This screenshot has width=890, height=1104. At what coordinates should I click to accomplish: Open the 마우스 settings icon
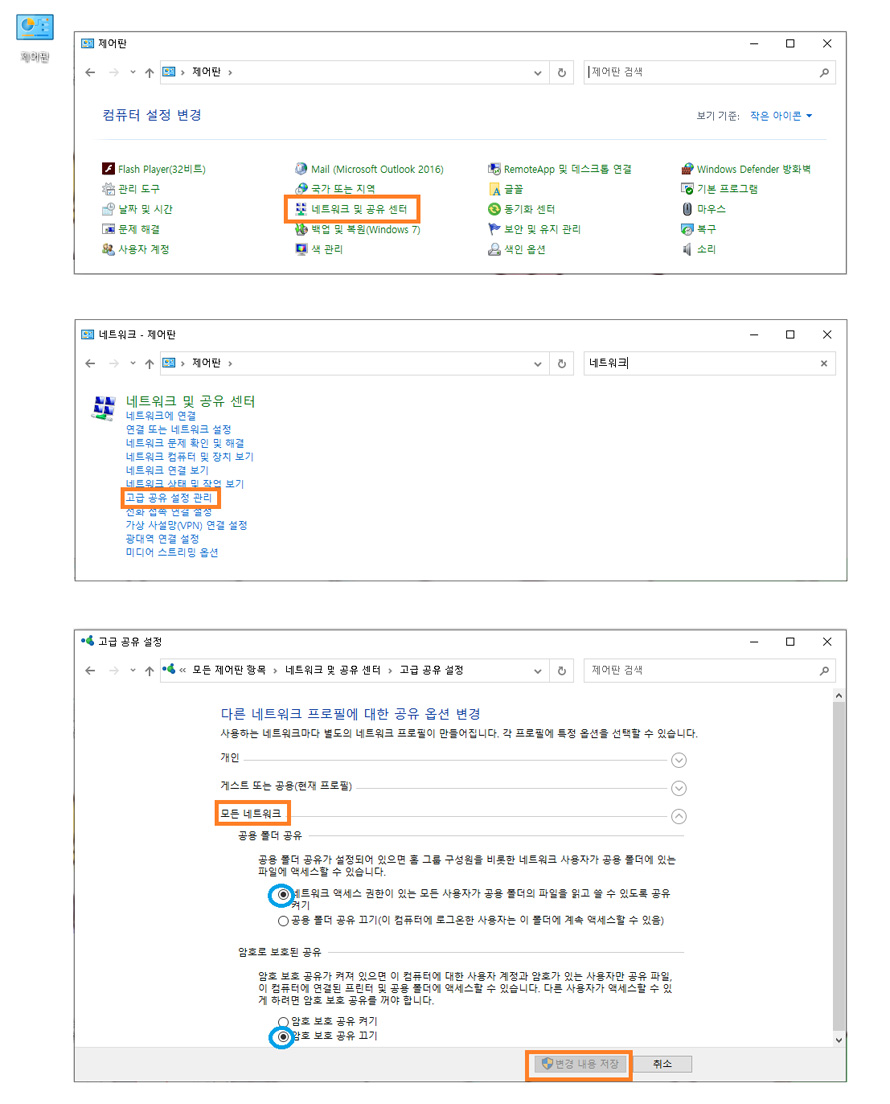click(x=688, y=209)
